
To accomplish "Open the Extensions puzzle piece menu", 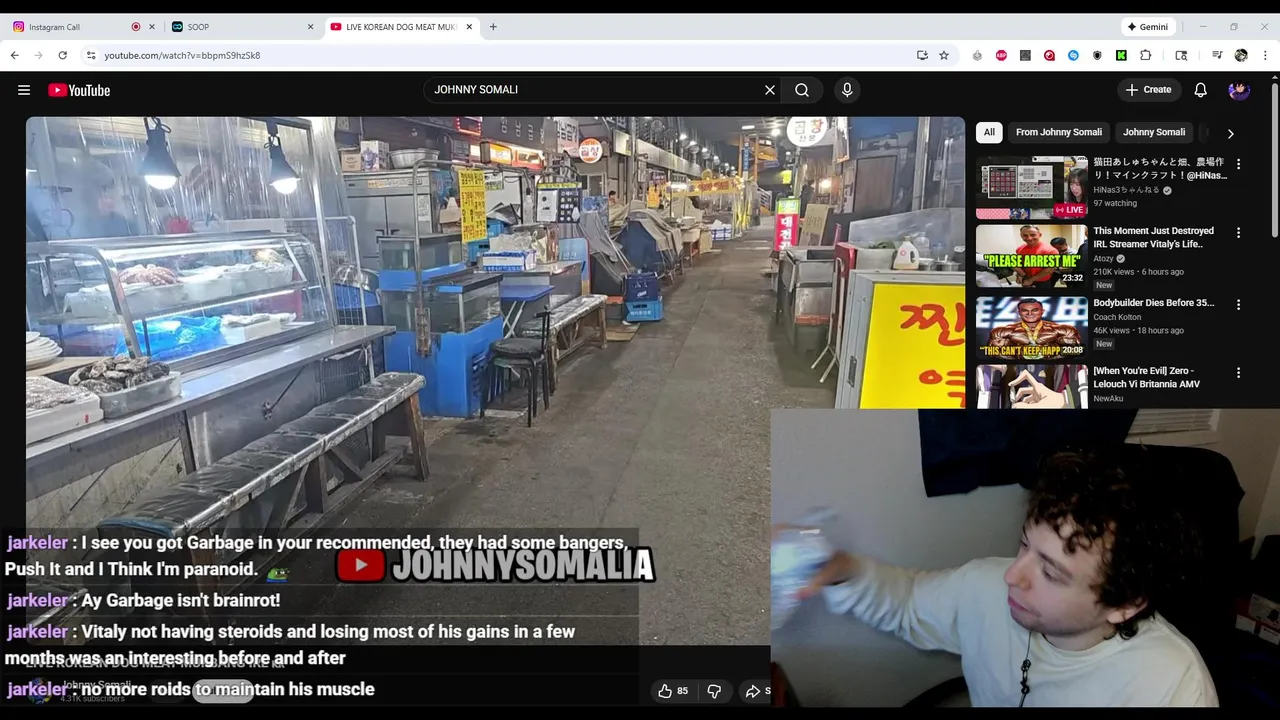I will (1146, 55).
